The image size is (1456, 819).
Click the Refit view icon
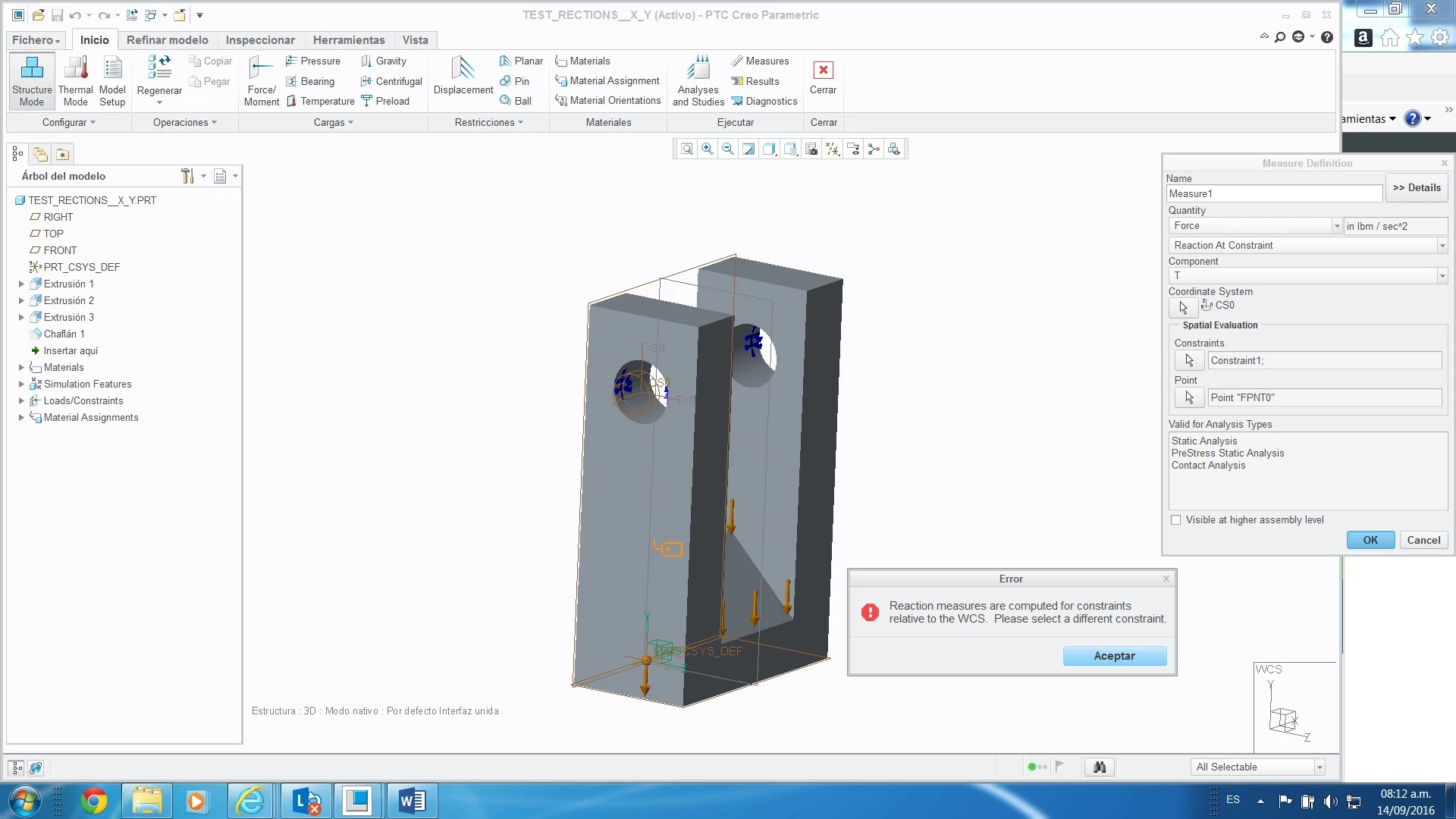click(687, 149)
